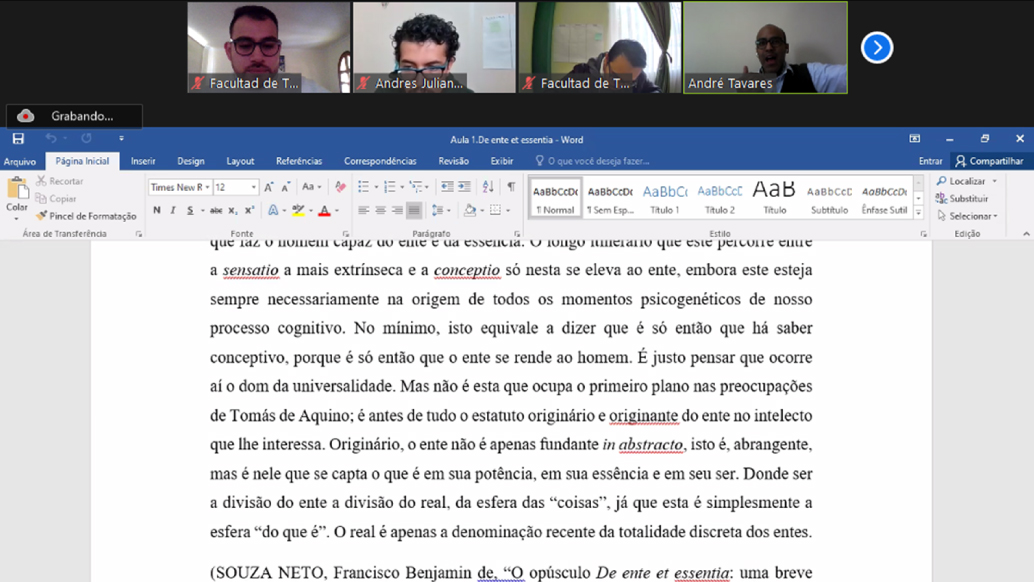Click the numbered list icon

[x=390, y=187]
